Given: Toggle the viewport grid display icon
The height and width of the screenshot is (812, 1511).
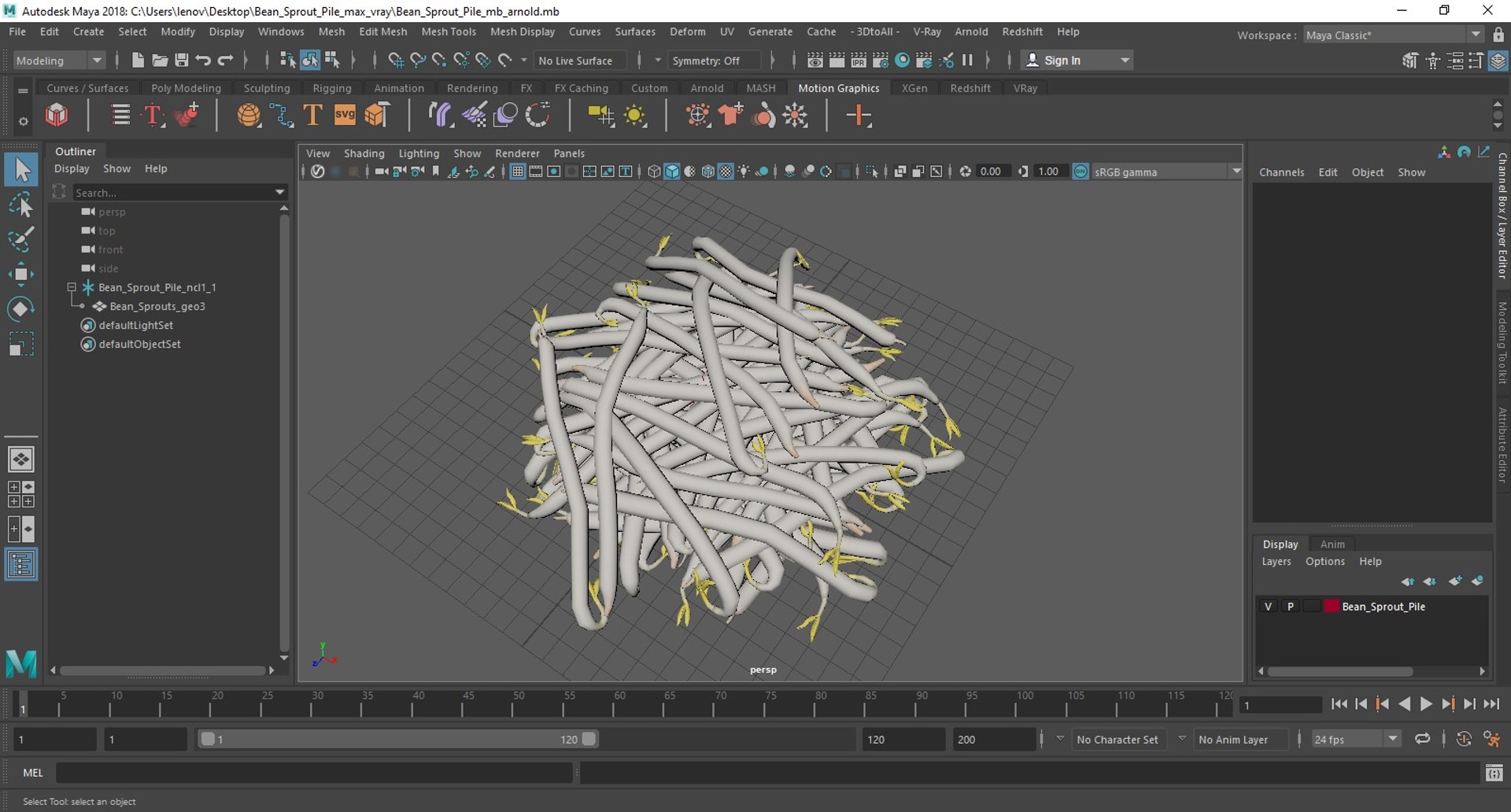Looking at the screenshot, I should [x=517, y=172].
